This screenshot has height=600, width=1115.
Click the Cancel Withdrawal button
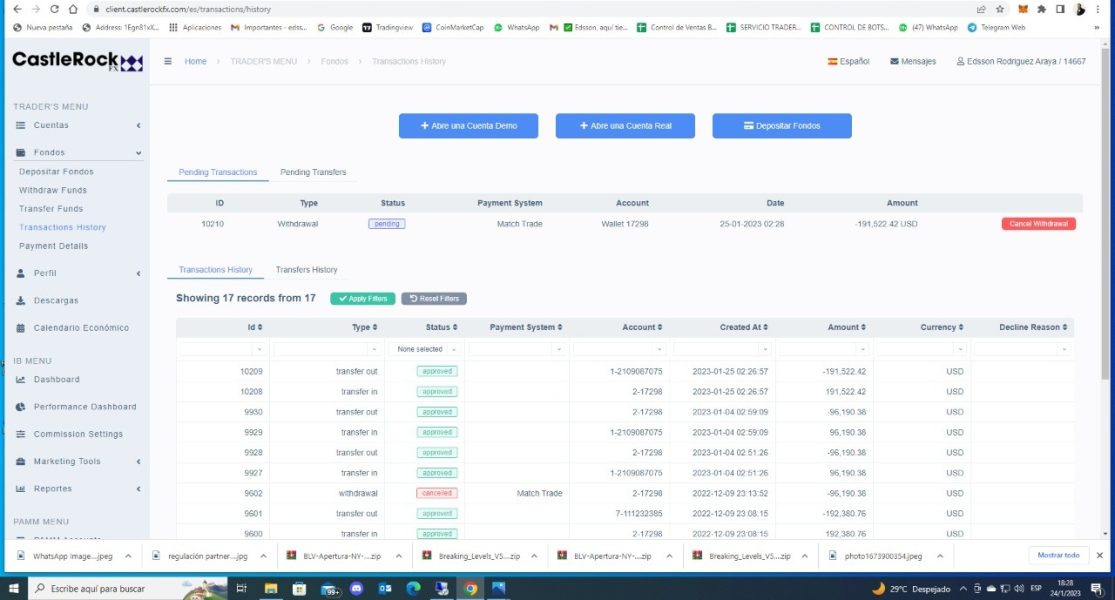pos(1038,223)
